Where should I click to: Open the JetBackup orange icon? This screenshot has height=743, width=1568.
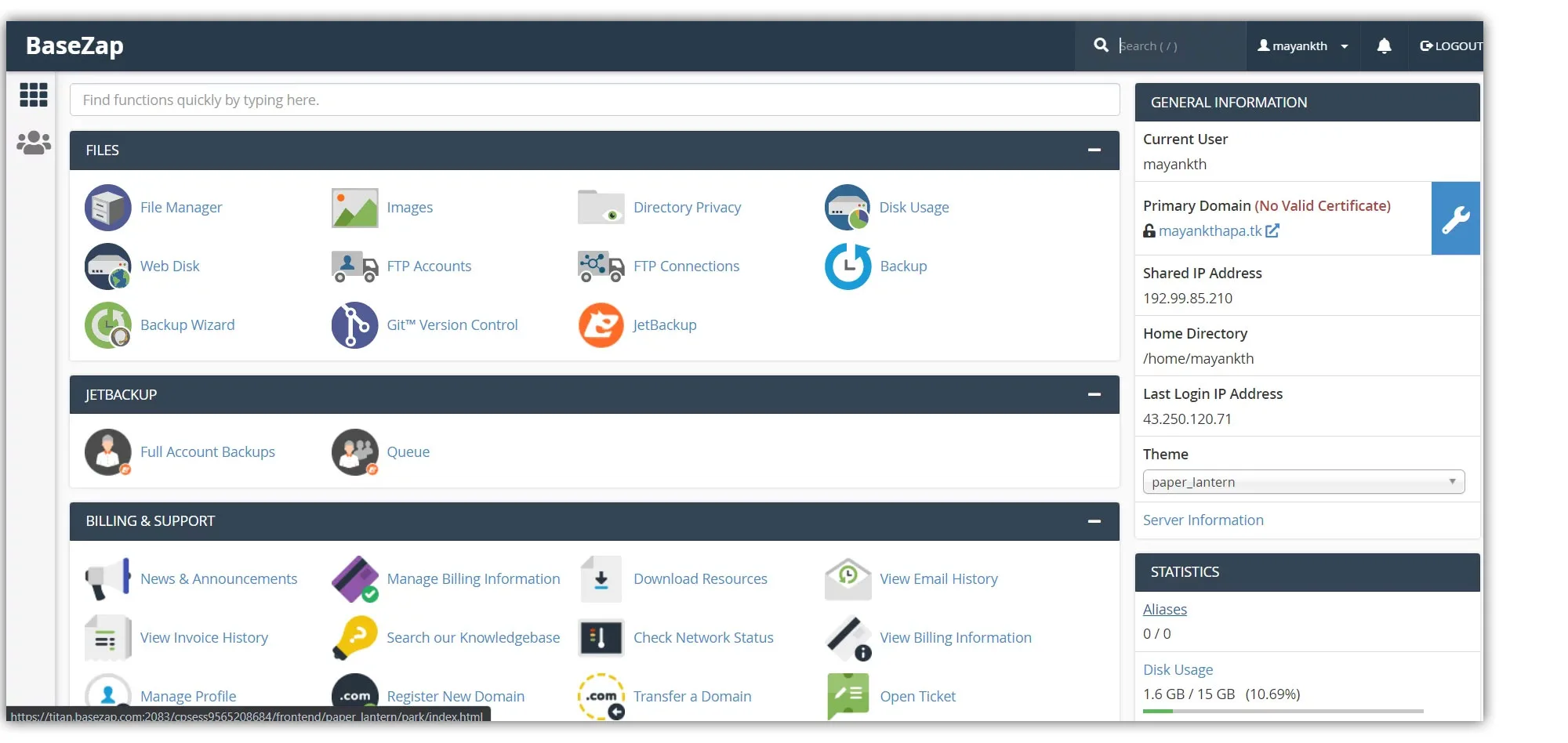(x=601, y=325)
